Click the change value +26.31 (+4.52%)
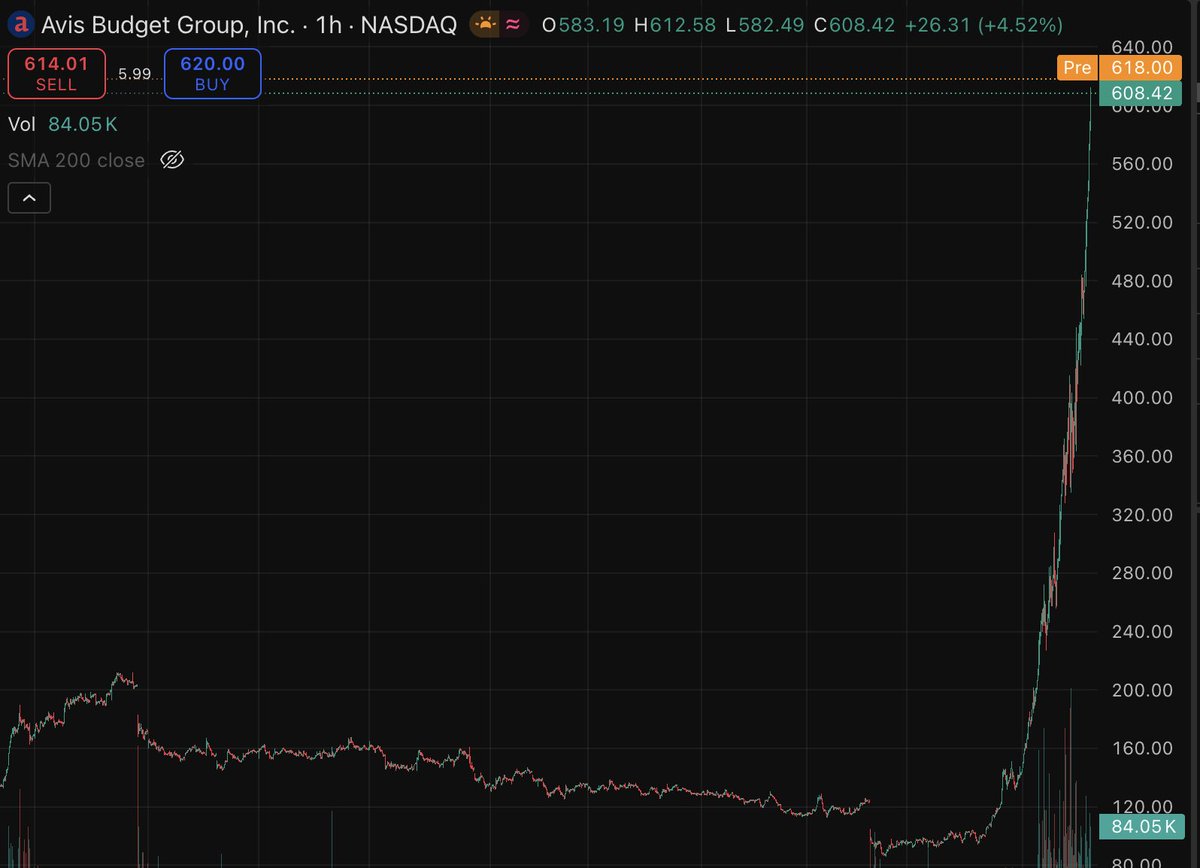The height and width of the screenshot is (868, 1200). 984,25
